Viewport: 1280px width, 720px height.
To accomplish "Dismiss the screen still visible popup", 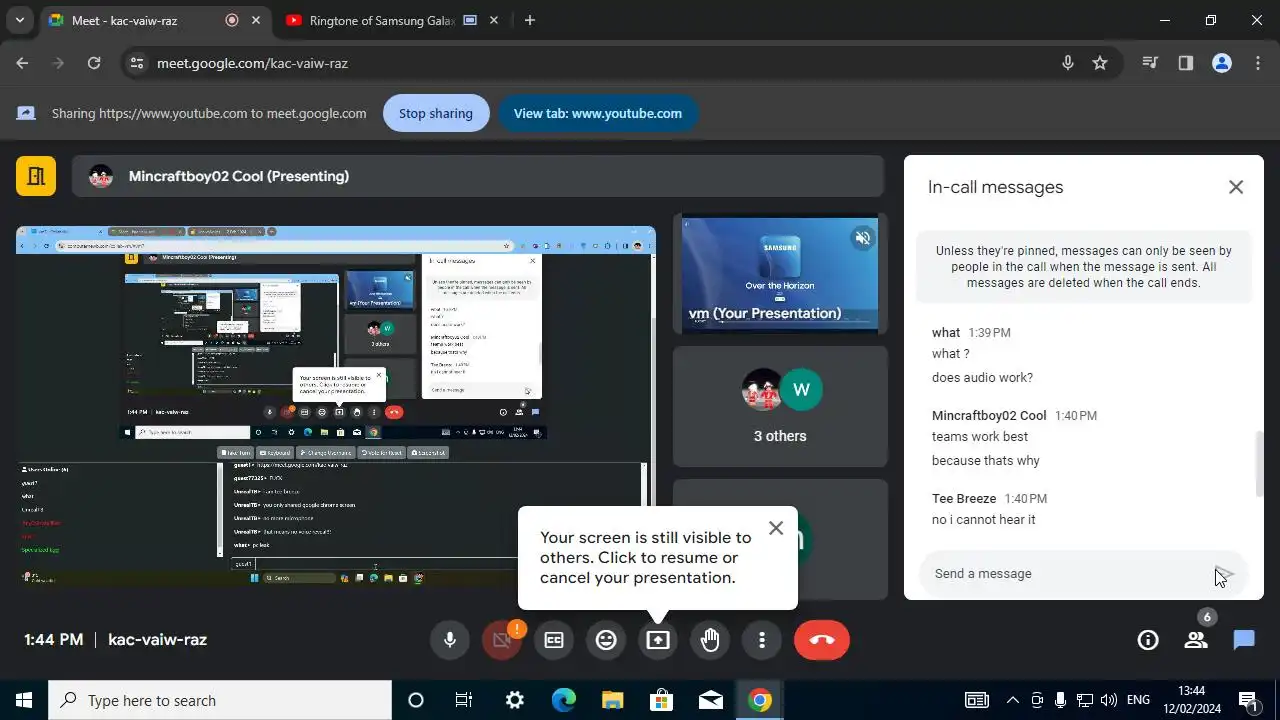I will pos(776,528).
